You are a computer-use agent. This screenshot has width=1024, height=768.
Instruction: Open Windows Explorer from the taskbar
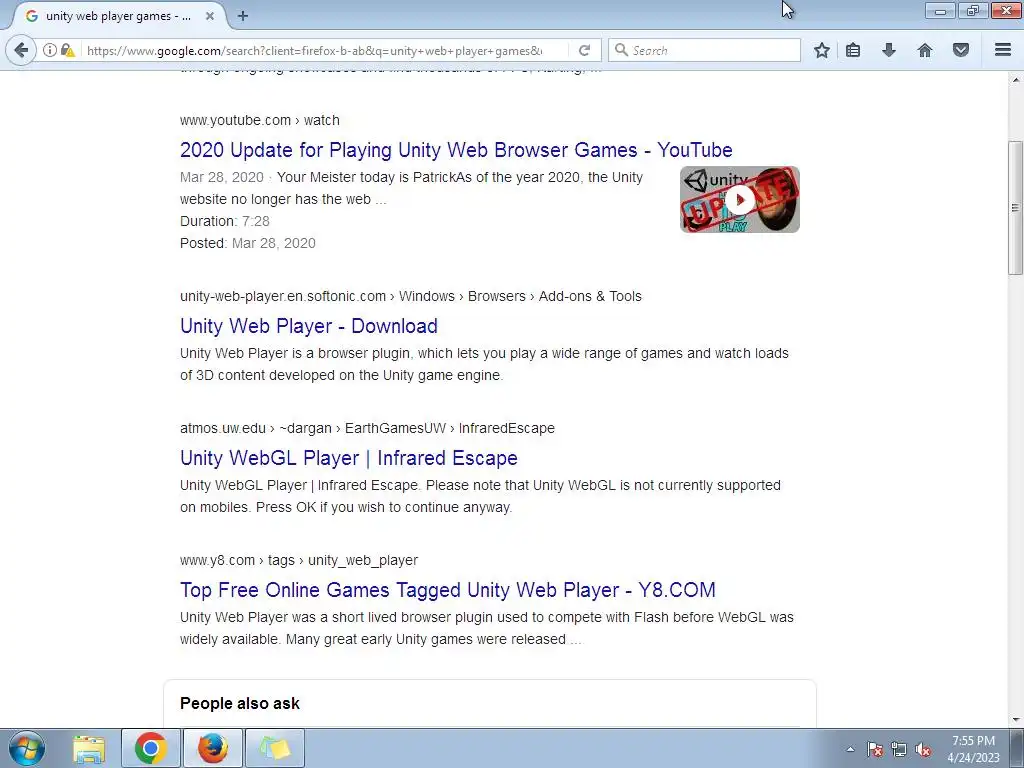(x=89, y=748)
